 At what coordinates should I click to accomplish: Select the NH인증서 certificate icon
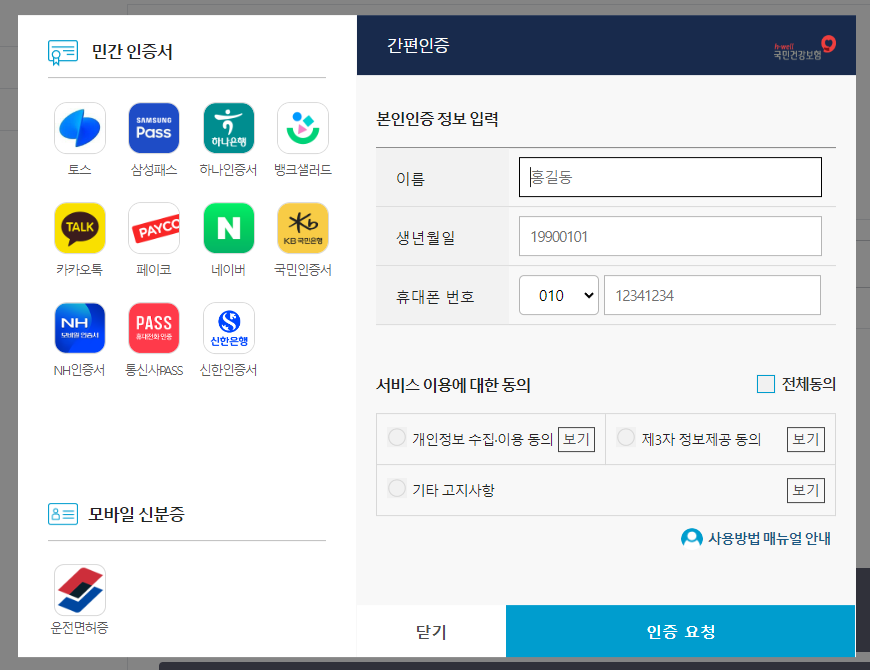click(80, 328)
